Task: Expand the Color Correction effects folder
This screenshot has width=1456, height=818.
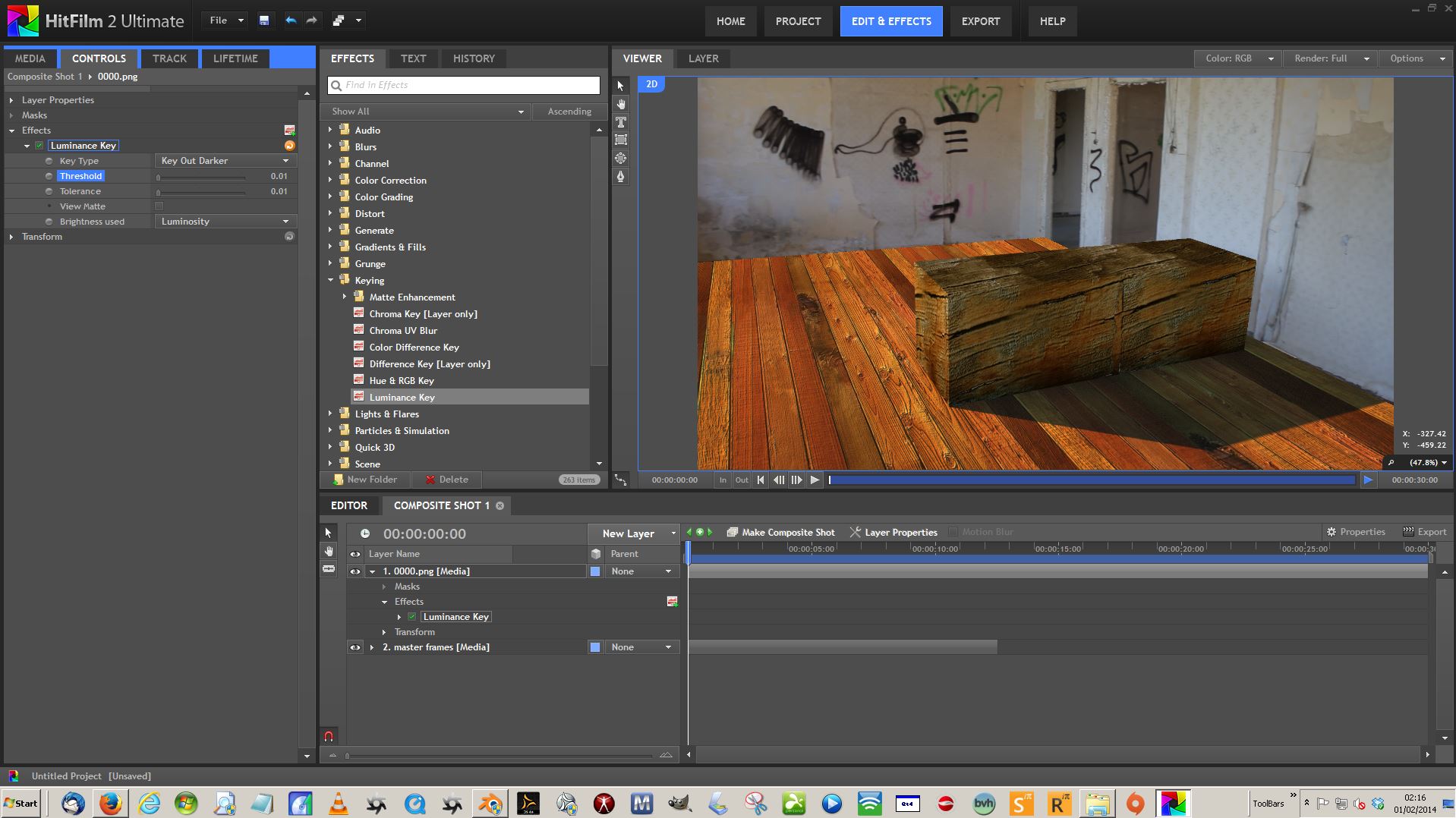Action: 331,181
